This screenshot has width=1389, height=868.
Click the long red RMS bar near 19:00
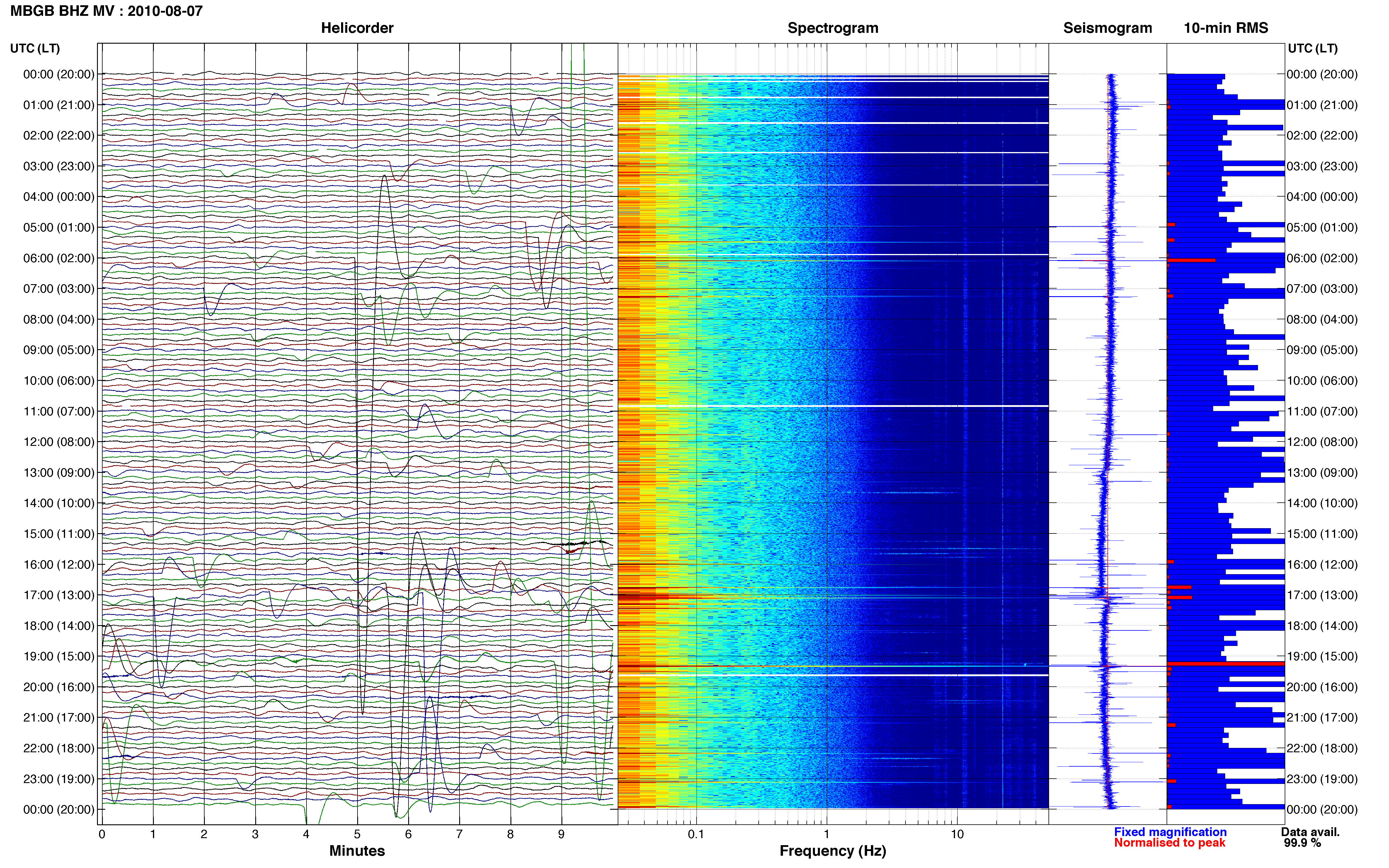1226,664
